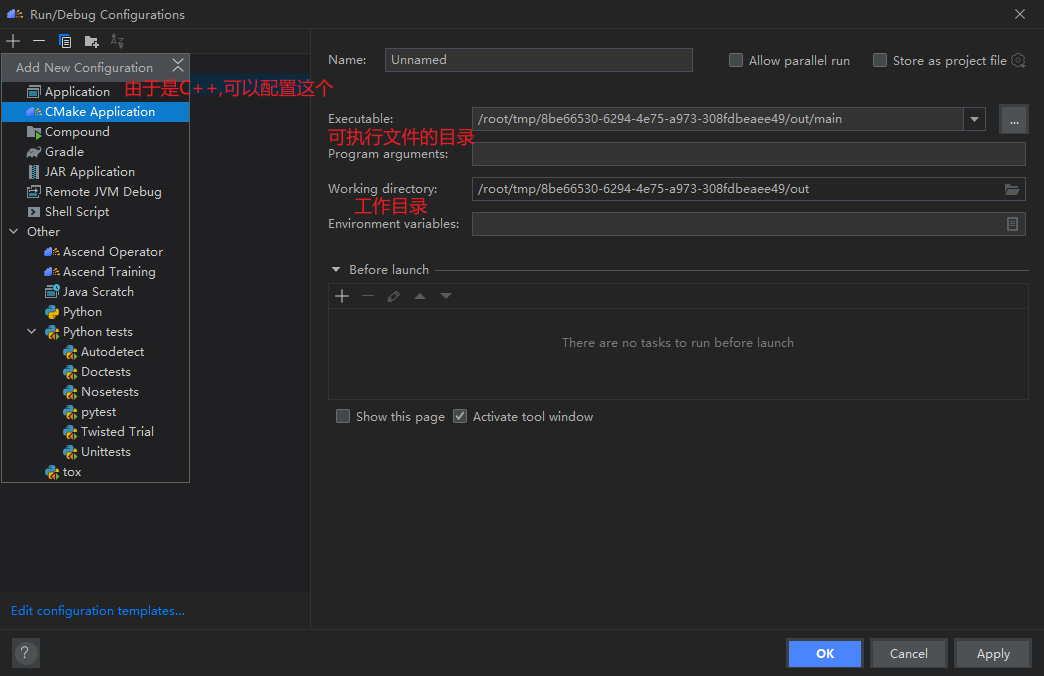Select Unittests under Python tests
Screen dimensions: 1044x676
click(x=96, y=452)
